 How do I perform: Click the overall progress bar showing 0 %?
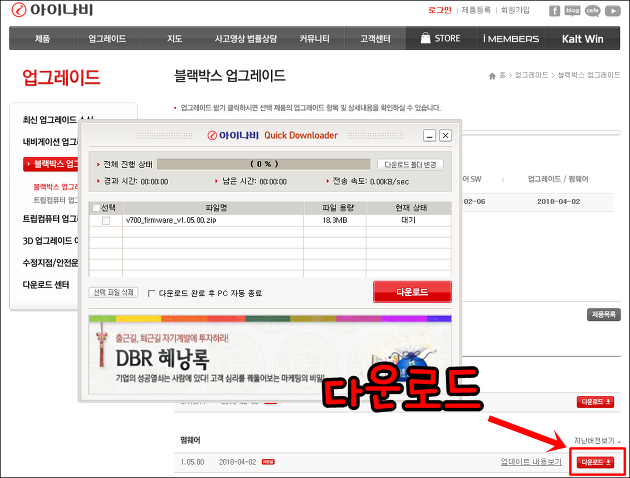[264, 164]
